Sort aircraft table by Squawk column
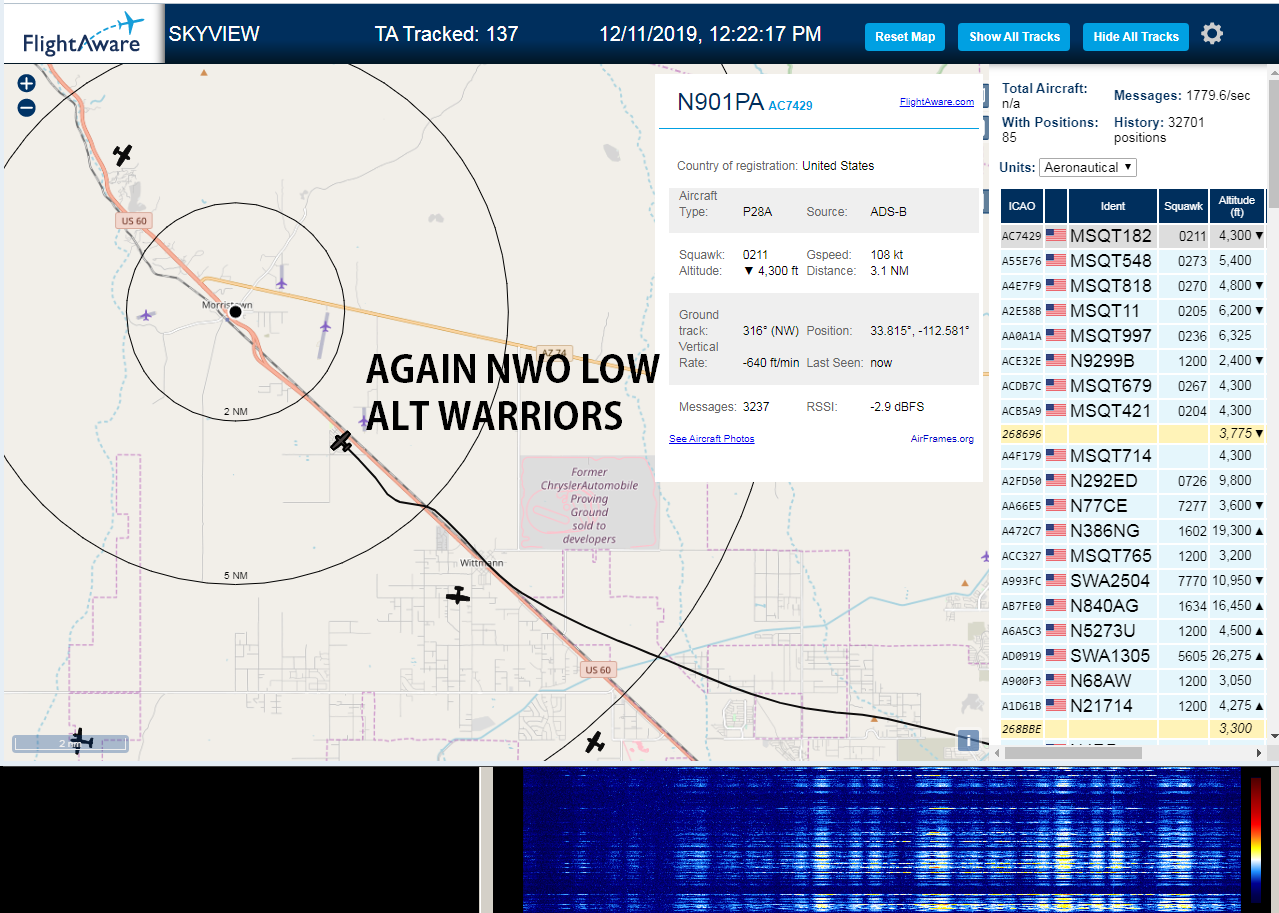 coord(1183,206)
